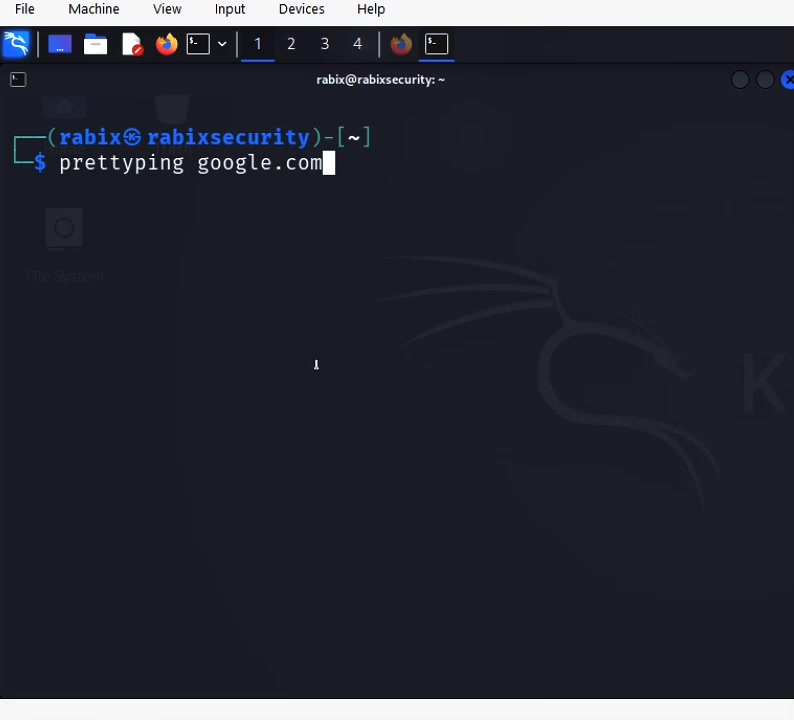Open the View menu
794x720 pixels.
tap(167, 9)
